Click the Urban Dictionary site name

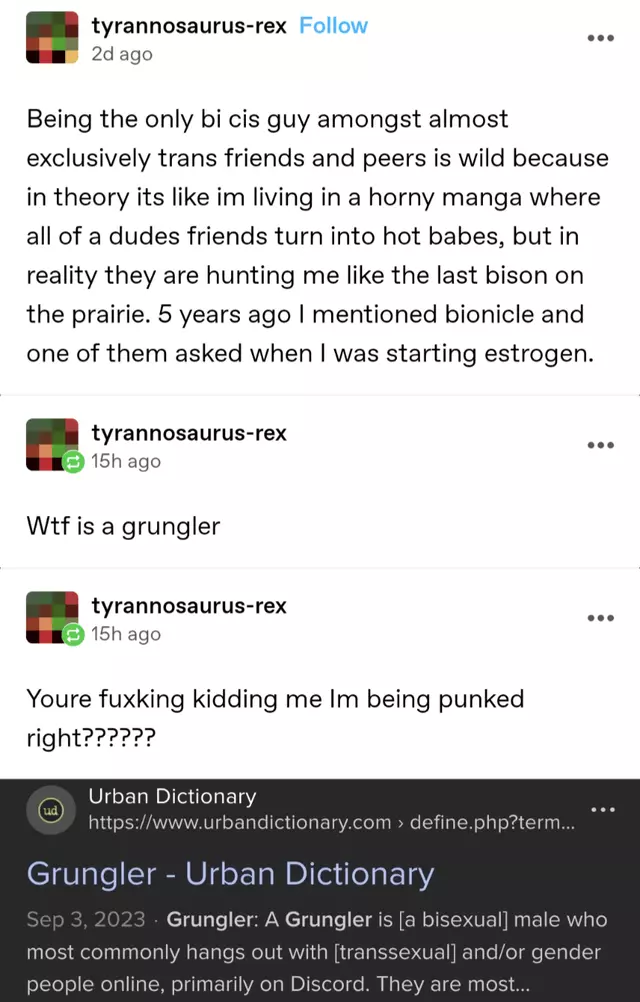point(172,796)
